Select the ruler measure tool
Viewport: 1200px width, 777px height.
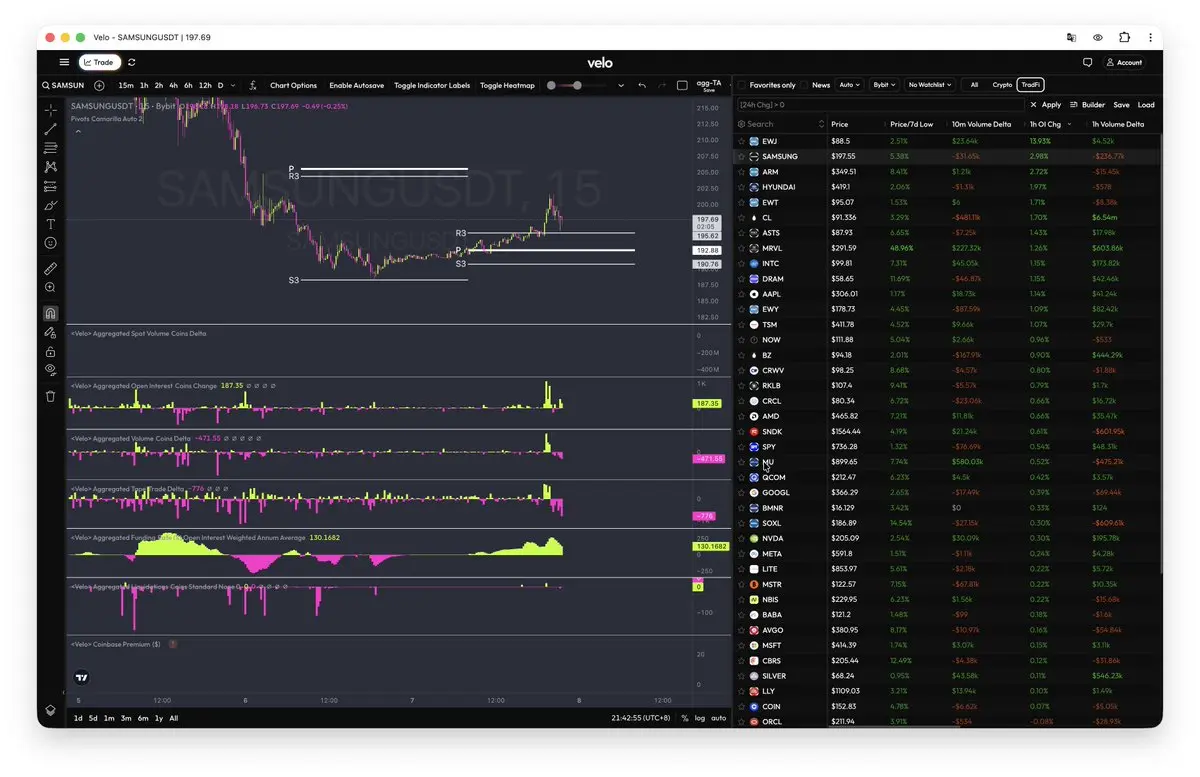pos(50,268)
